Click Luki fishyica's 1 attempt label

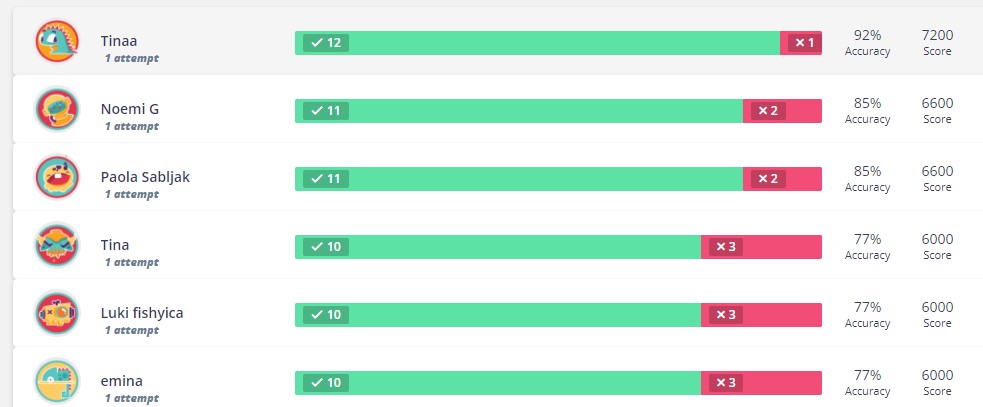pyautogui.click(x=132, y=330)
